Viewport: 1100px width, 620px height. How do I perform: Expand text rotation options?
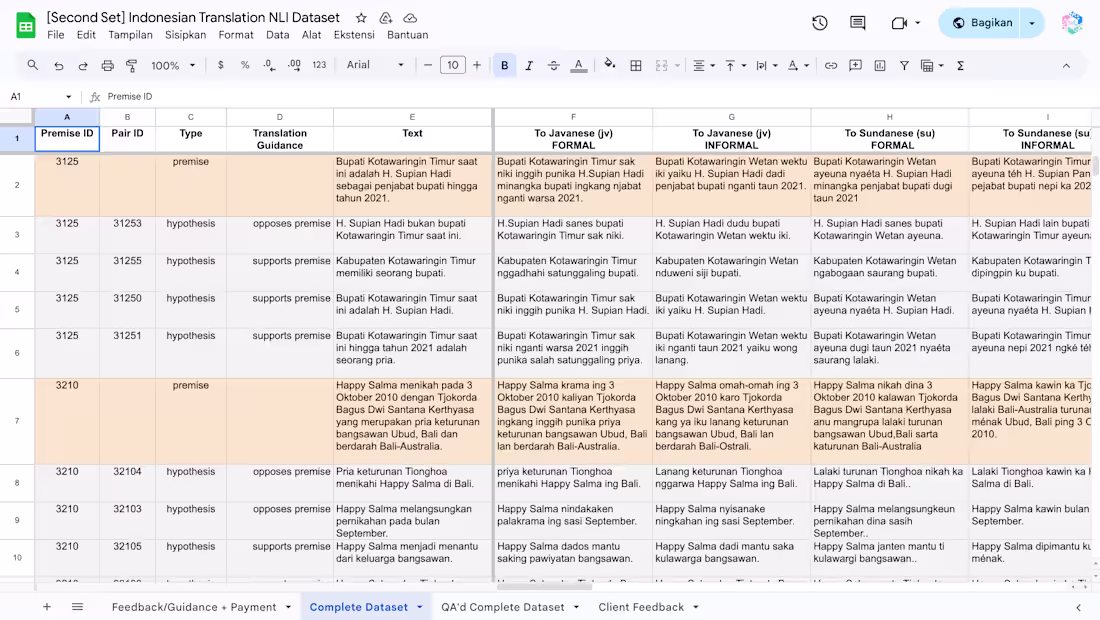806,66
